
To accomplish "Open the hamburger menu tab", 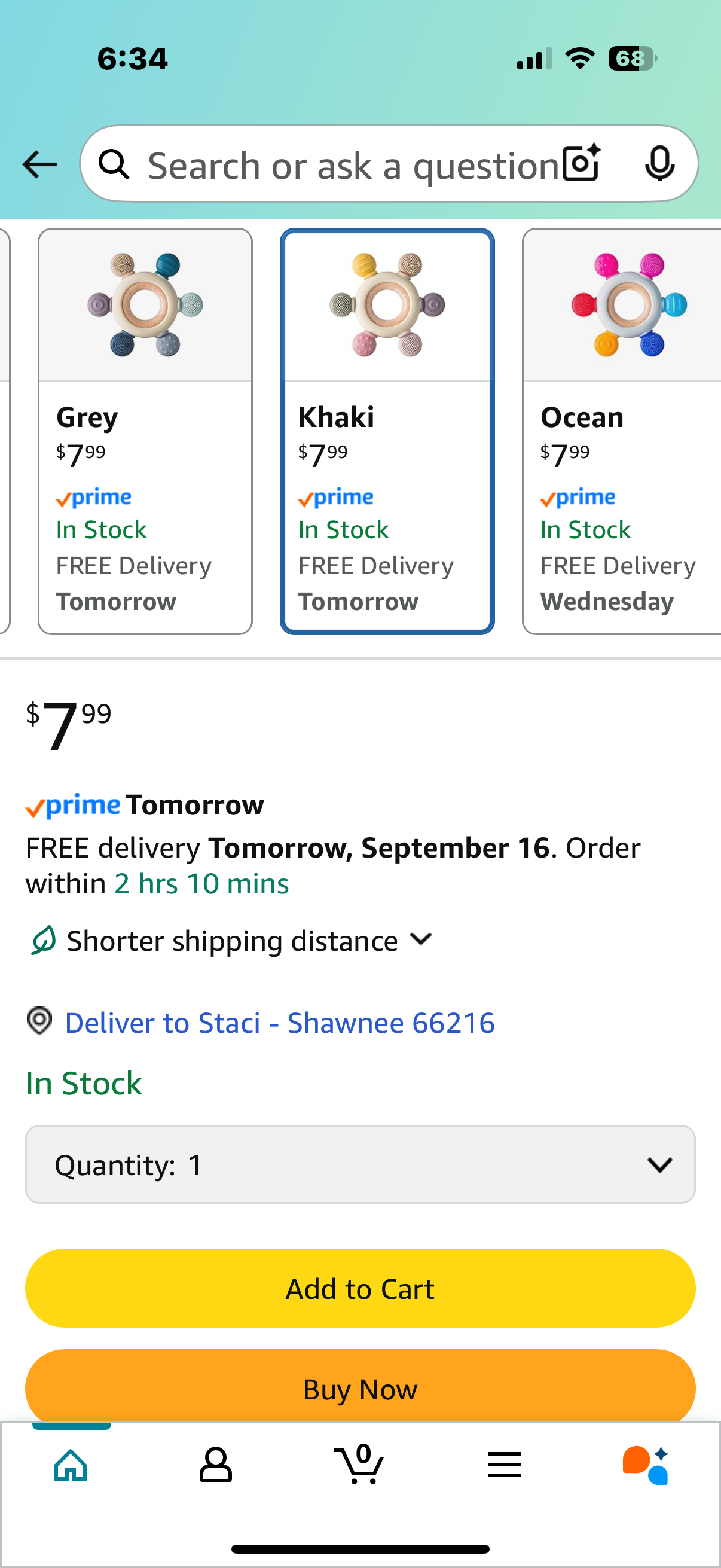I will 505,1465.
